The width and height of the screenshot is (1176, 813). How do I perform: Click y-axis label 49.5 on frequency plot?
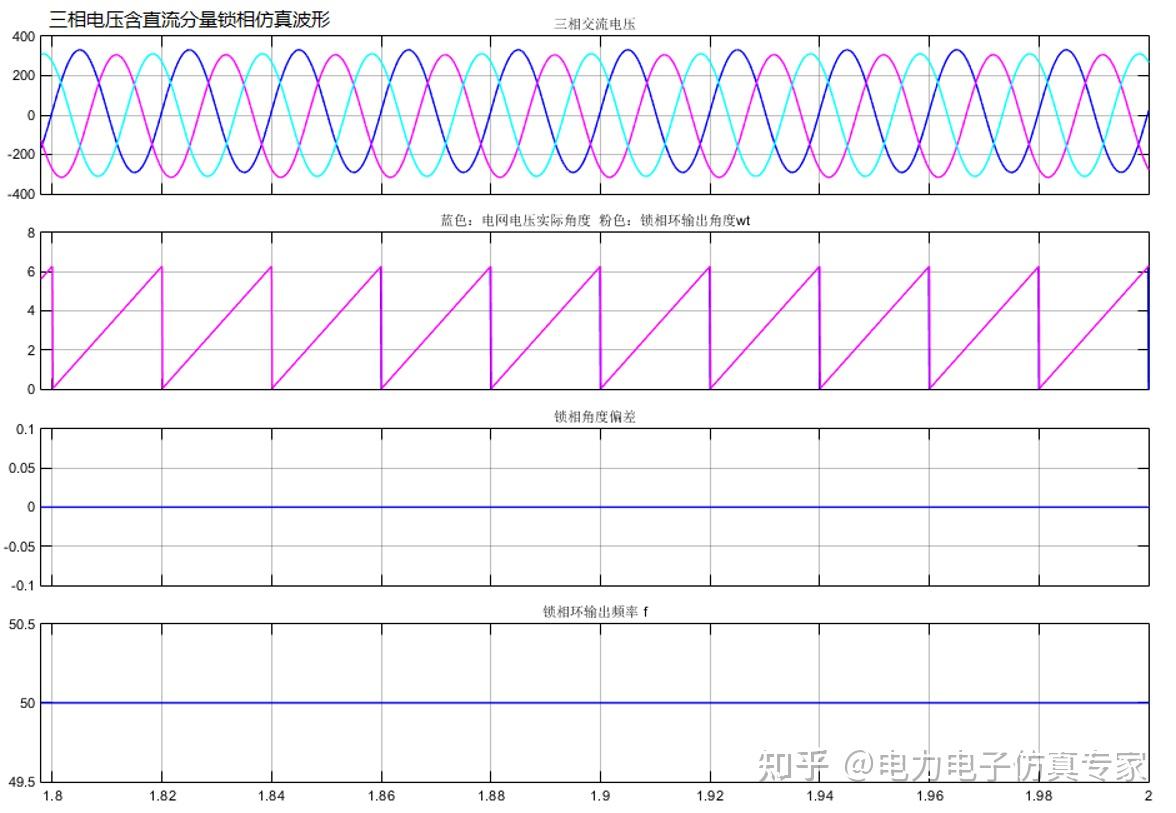tap(22, 782)
